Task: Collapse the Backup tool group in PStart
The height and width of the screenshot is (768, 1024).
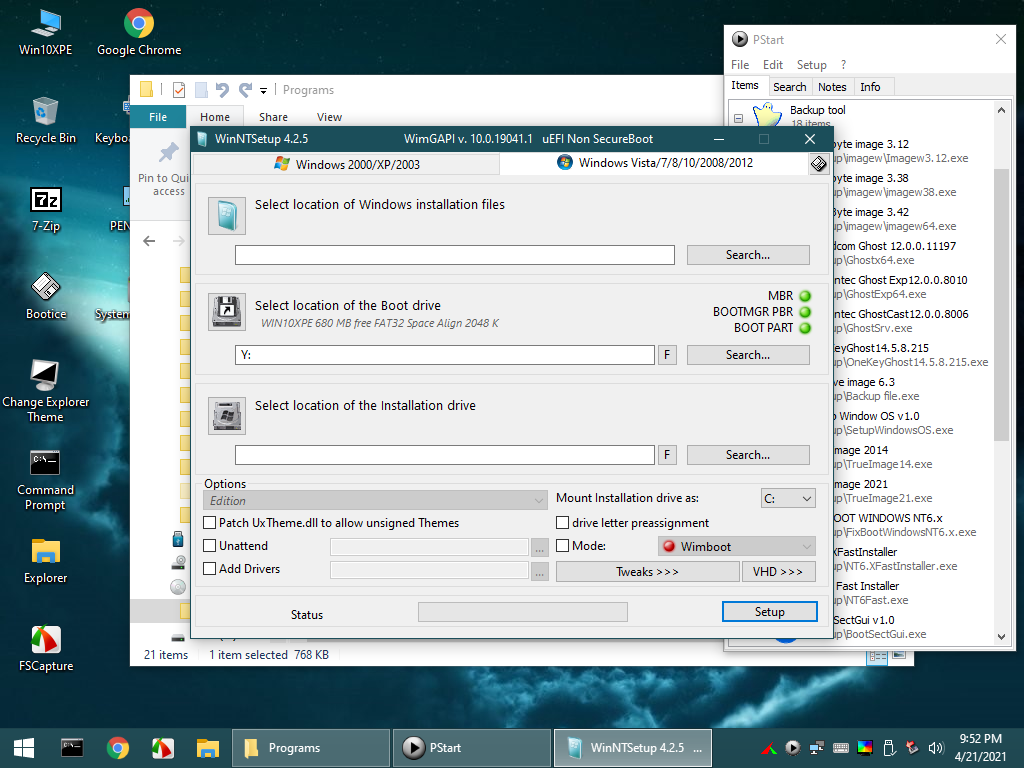Action: [738, 118]
